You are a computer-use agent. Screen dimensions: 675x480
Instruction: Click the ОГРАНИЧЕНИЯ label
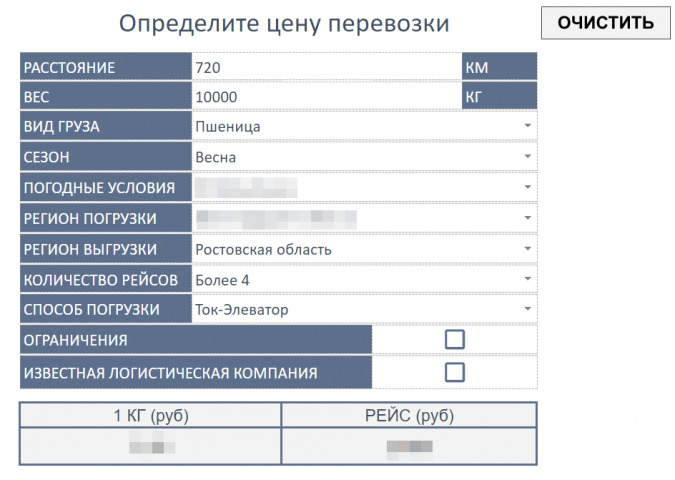pos(196,340)
